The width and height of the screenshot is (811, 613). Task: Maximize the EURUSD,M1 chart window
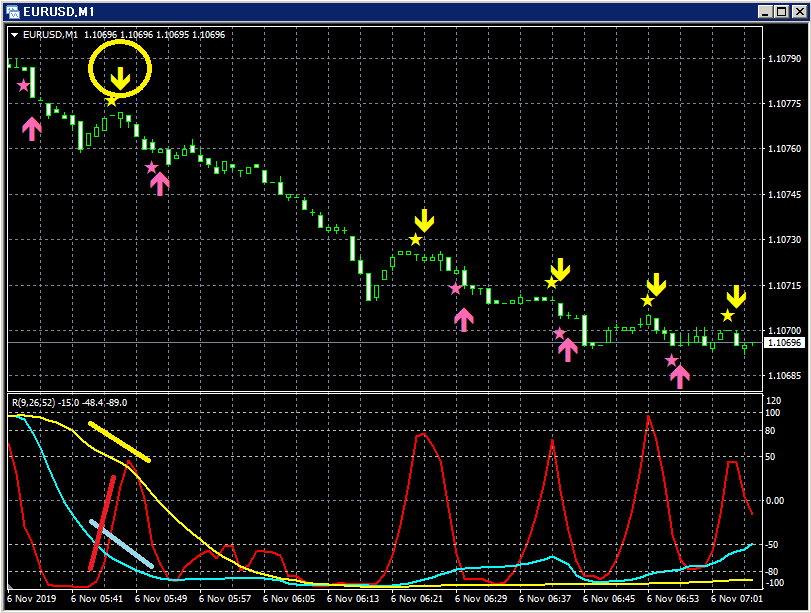pos(779,11)
